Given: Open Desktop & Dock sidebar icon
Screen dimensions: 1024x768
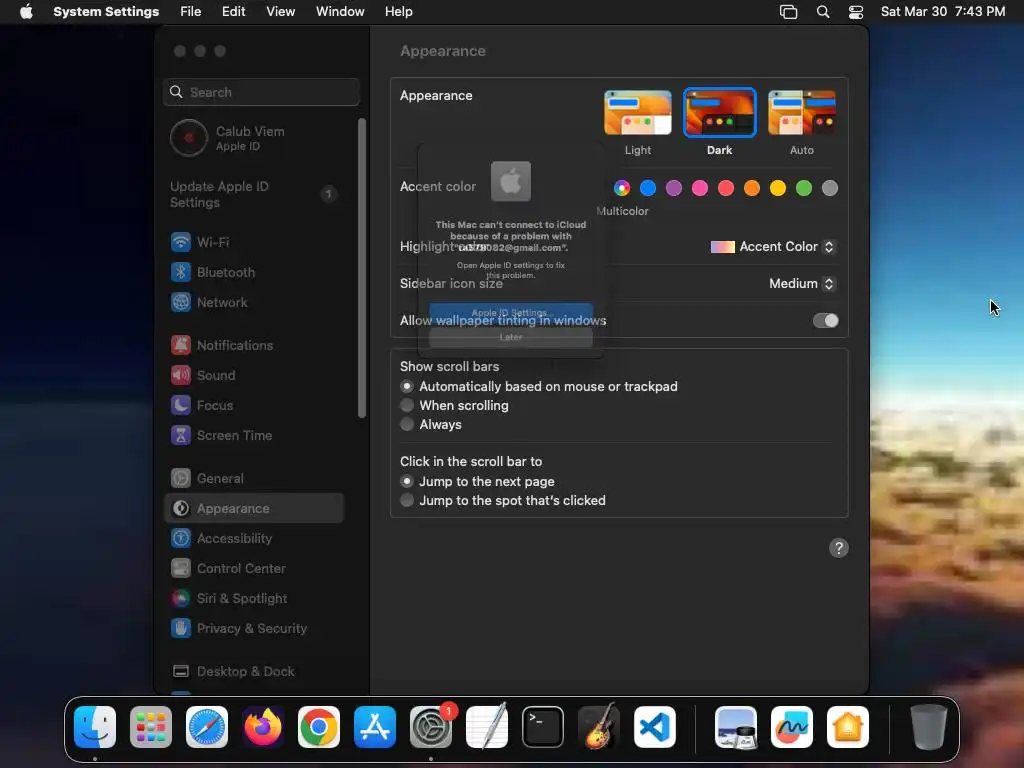Looking at the screenshot, I should tap(181, 671).
